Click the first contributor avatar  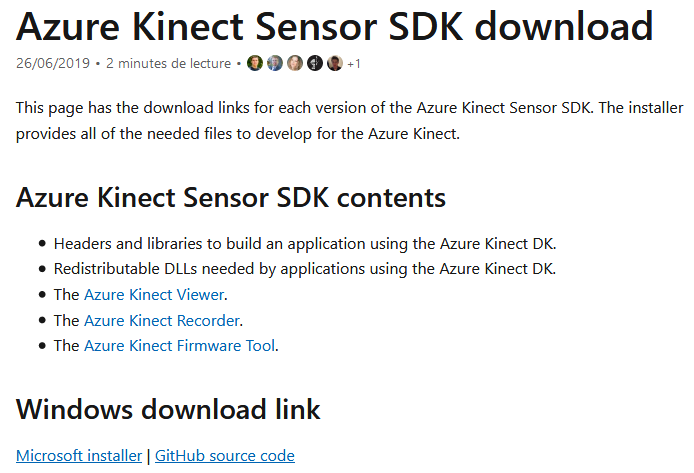255,63
